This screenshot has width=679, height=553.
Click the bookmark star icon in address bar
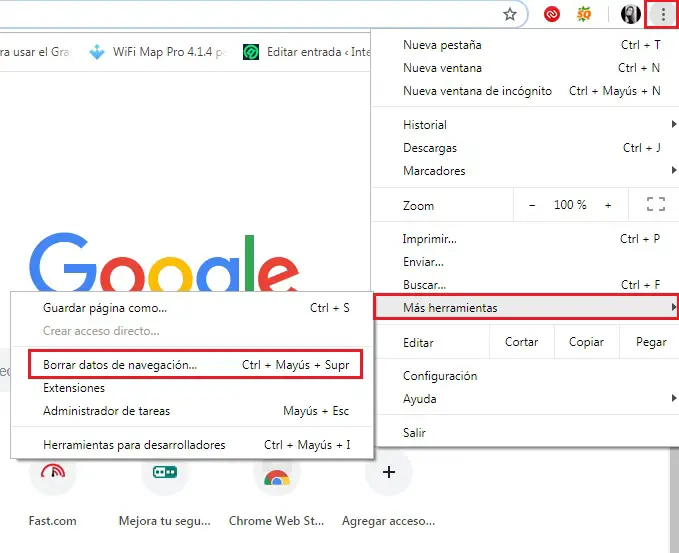(x=510, y=14)
